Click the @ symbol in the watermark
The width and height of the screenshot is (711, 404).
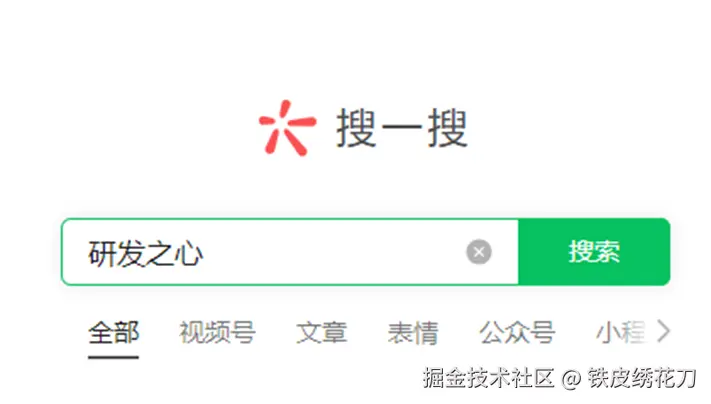(x=571, y=379)
